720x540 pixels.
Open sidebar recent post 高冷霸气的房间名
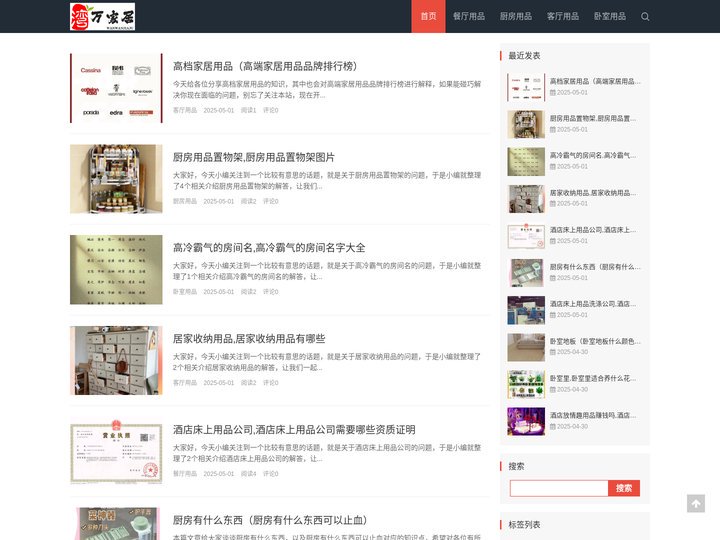pyautogui.click(x=592, y=155)
